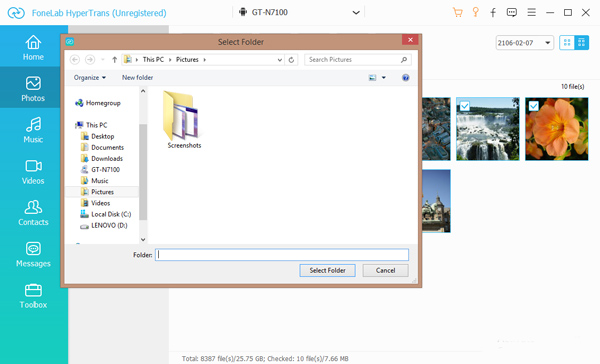Switch to small grid view

[x=581, y=42]
